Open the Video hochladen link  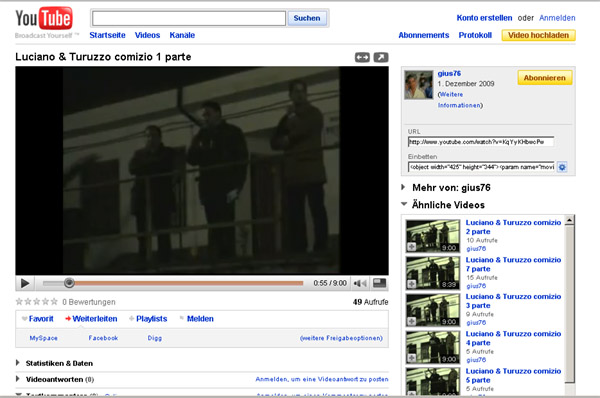coord(538,35)
